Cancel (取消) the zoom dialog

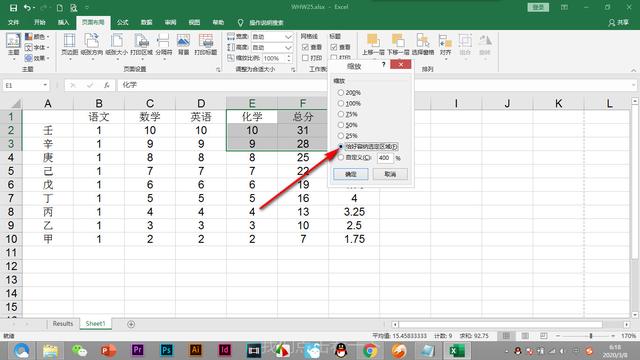(x=390, y=174)
